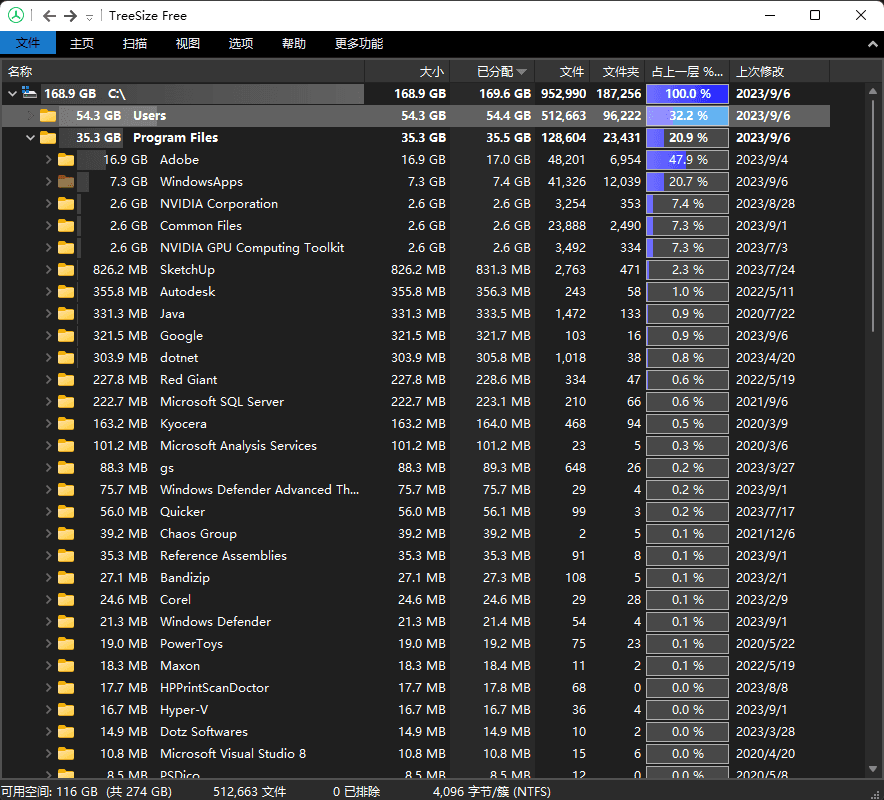Viewport: 884px width, 800px height.
Task: Go back with the left arrow icon
Action: coord(50,16)
